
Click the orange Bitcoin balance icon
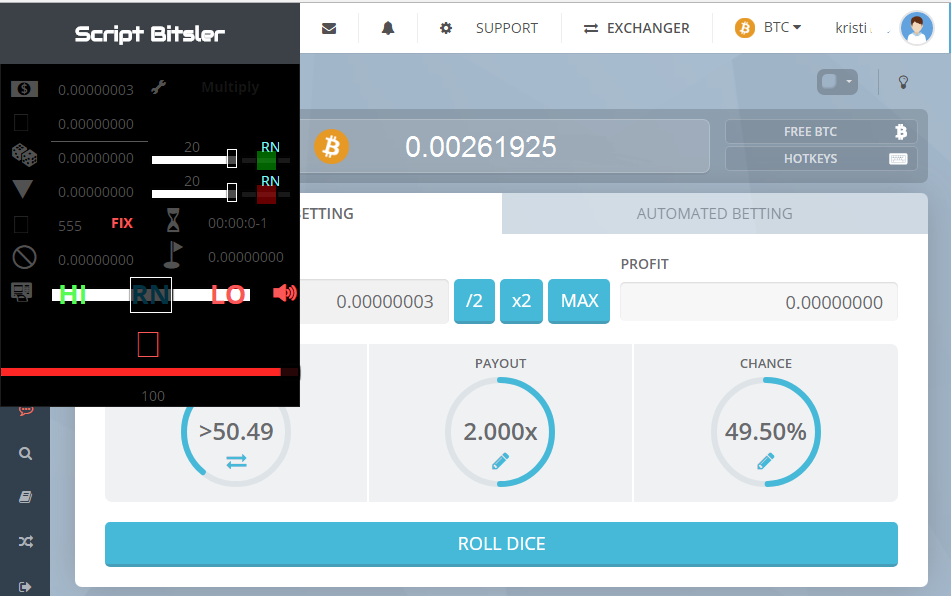point(331,147)
